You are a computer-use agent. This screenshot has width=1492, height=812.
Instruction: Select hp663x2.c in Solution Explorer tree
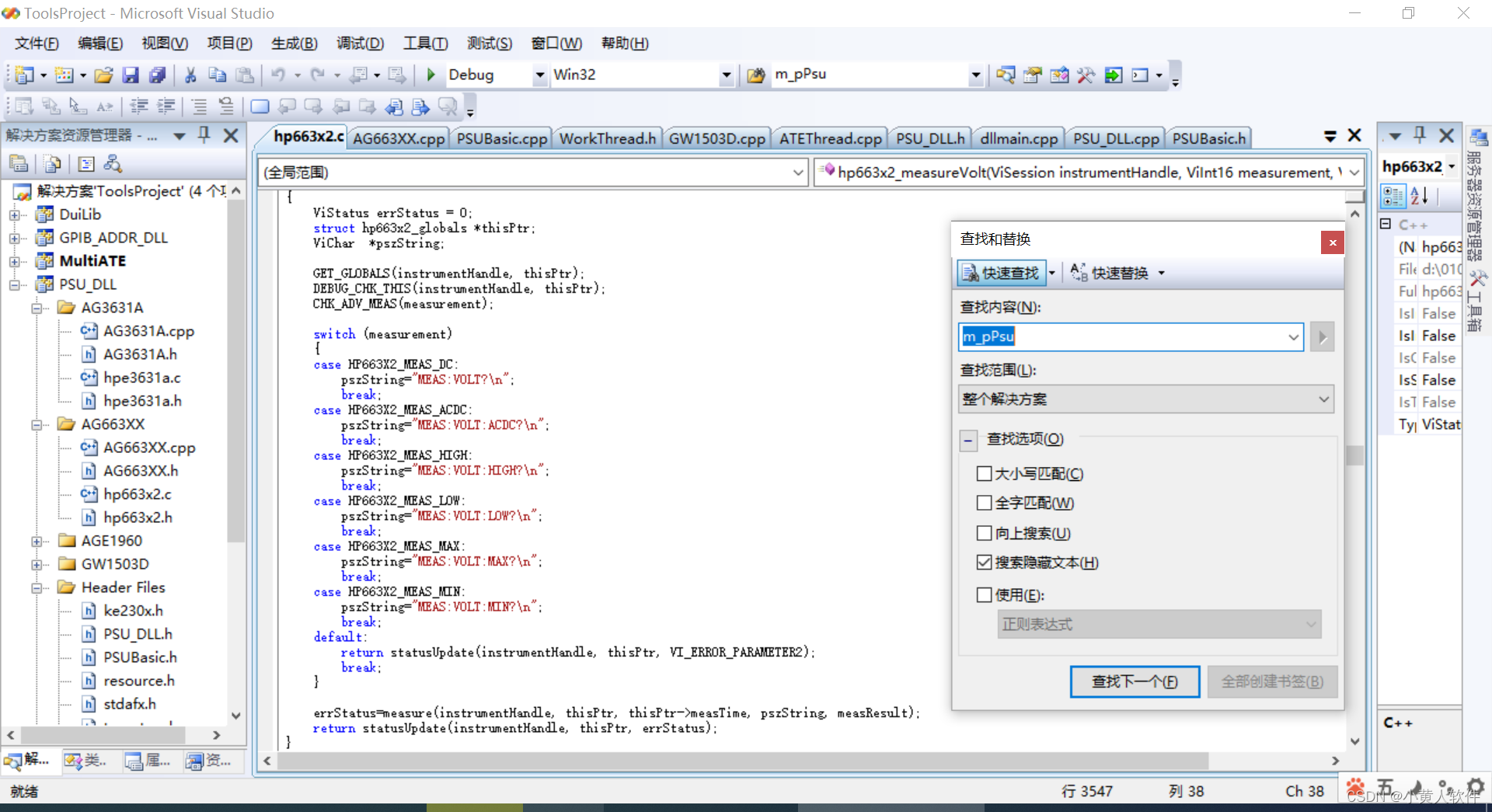coord(138,494)
